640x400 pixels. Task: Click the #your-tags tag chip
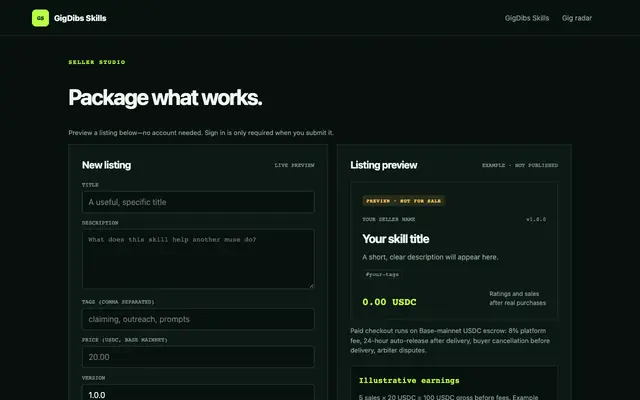[x=382, y=274]
